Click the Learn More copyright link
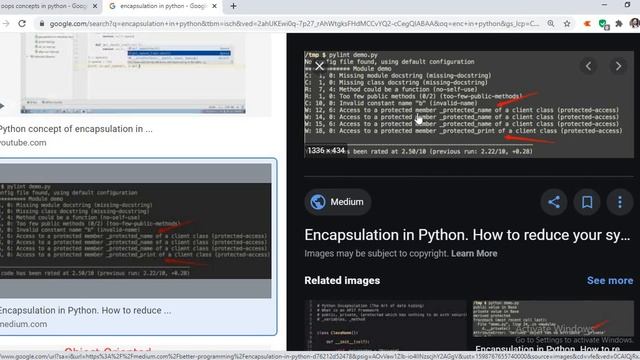Screen dimensions: 640x360 pos(474,253)
